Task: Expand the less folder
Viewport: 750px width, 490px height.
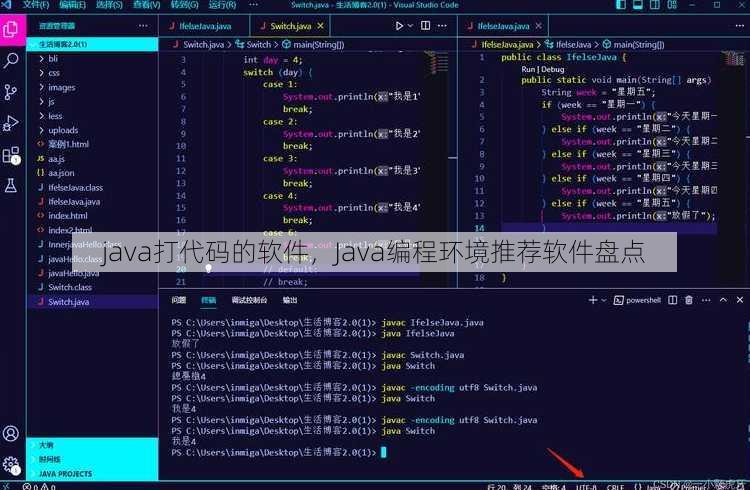Action: (x=92, y=116)
